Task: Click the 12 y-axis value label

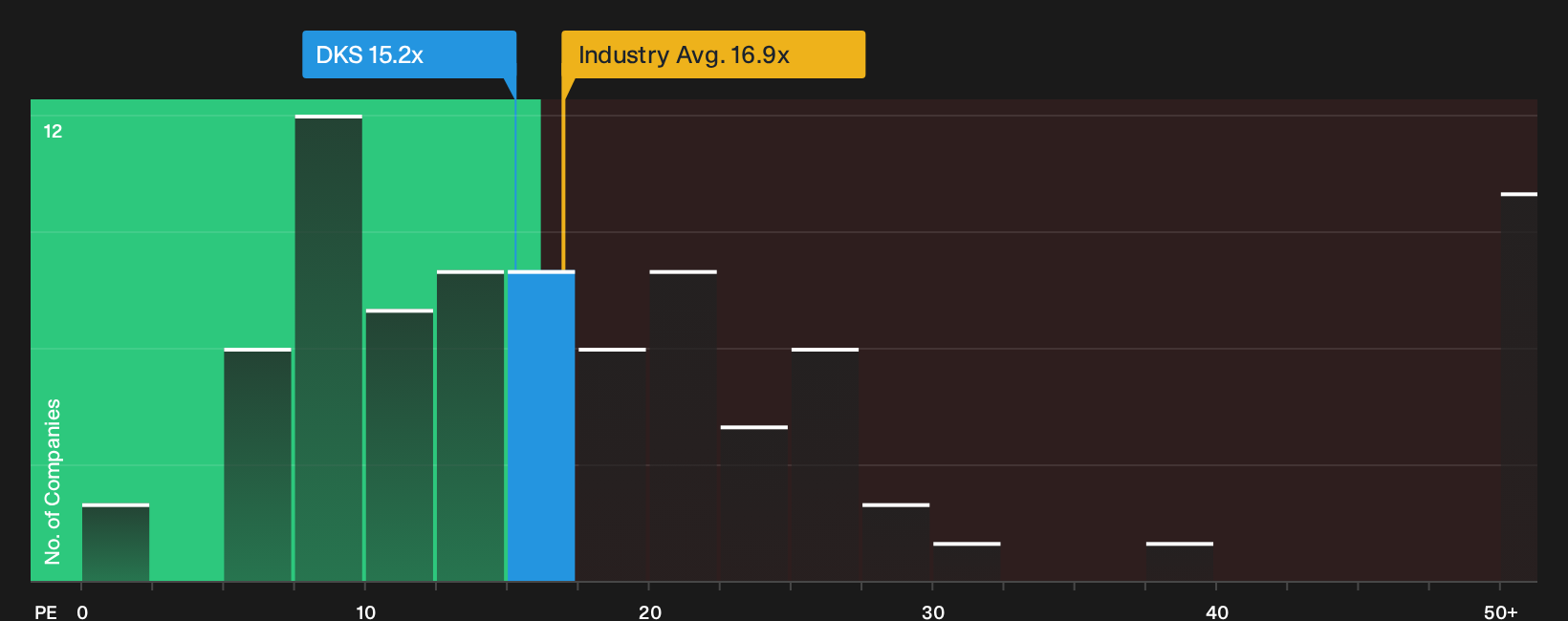Action: (53, 131)
